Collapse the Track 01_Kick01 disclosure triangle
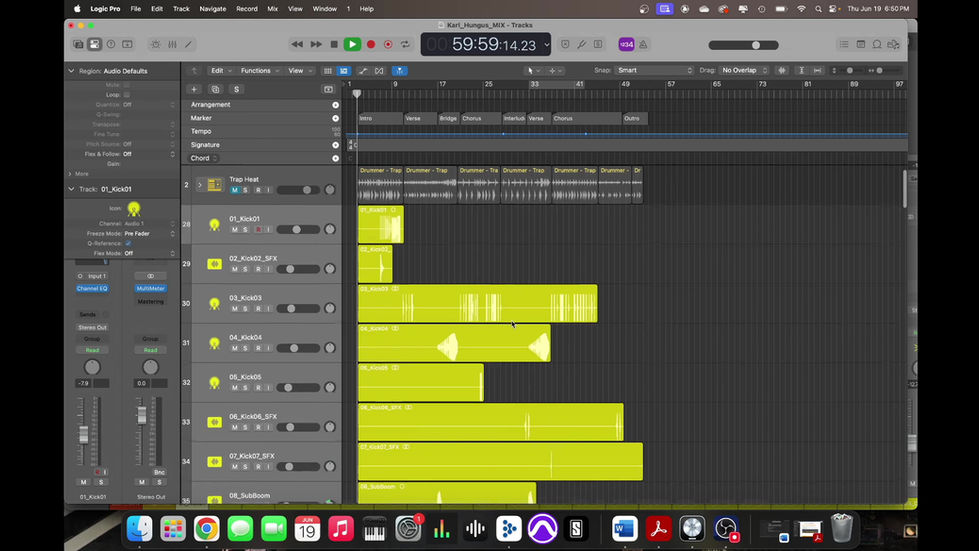This screenshot has height=551, width=979. pyautogui.click(x=71, y=188)
